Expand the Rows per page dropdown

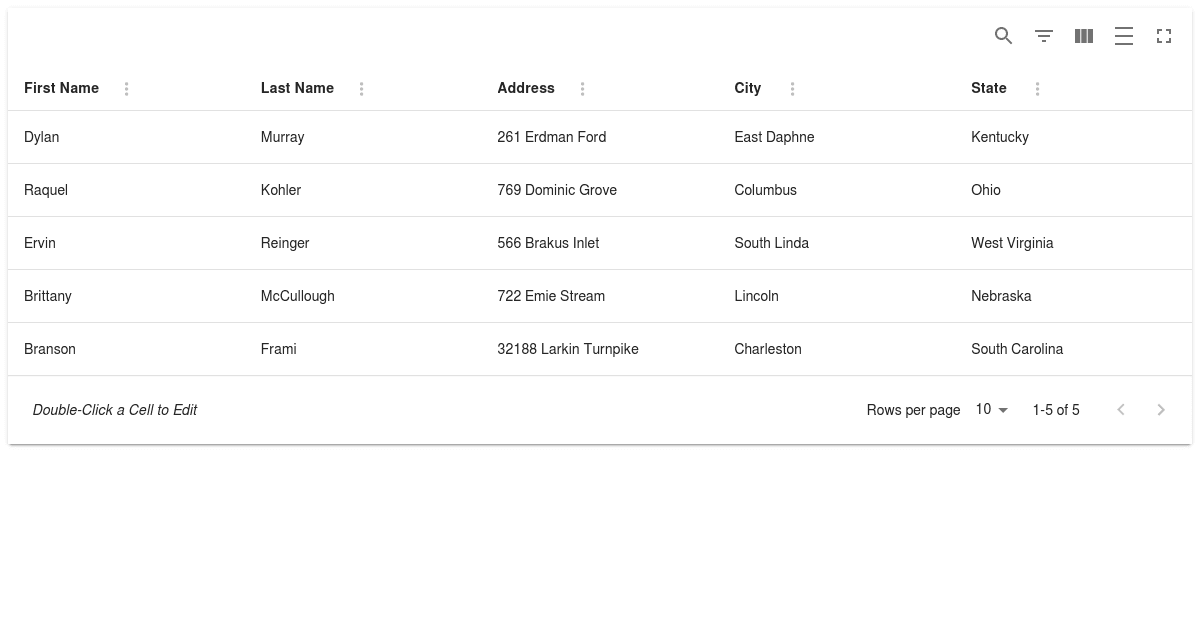click(x=993, y=410)
